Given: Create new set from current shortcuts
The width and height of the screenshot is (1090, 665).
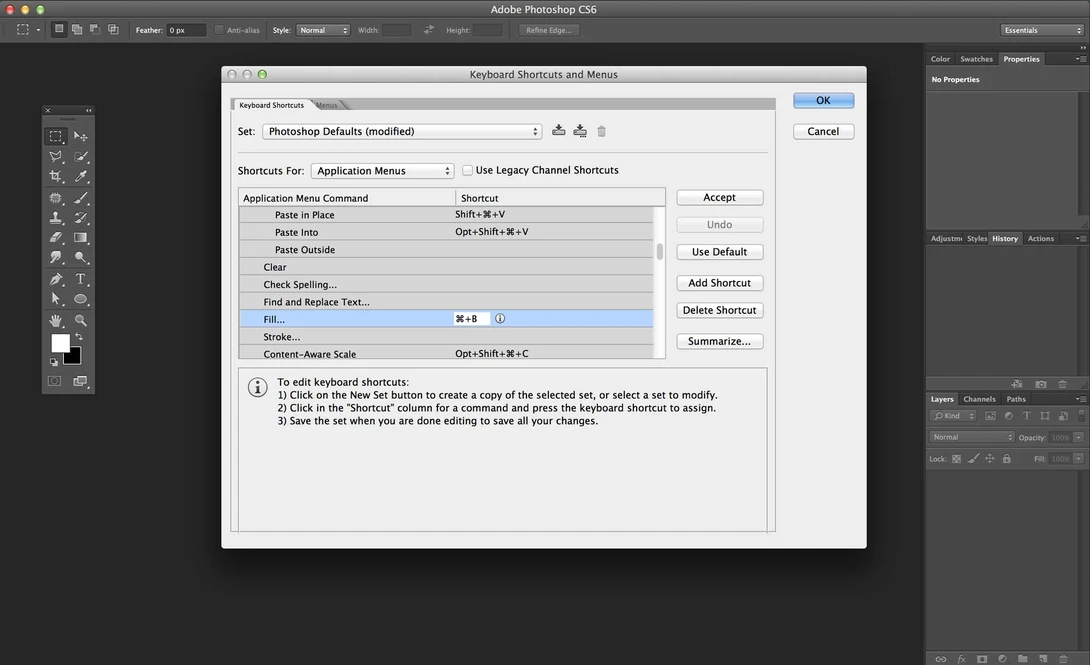Looking at the screenshot, I should 580,131.
